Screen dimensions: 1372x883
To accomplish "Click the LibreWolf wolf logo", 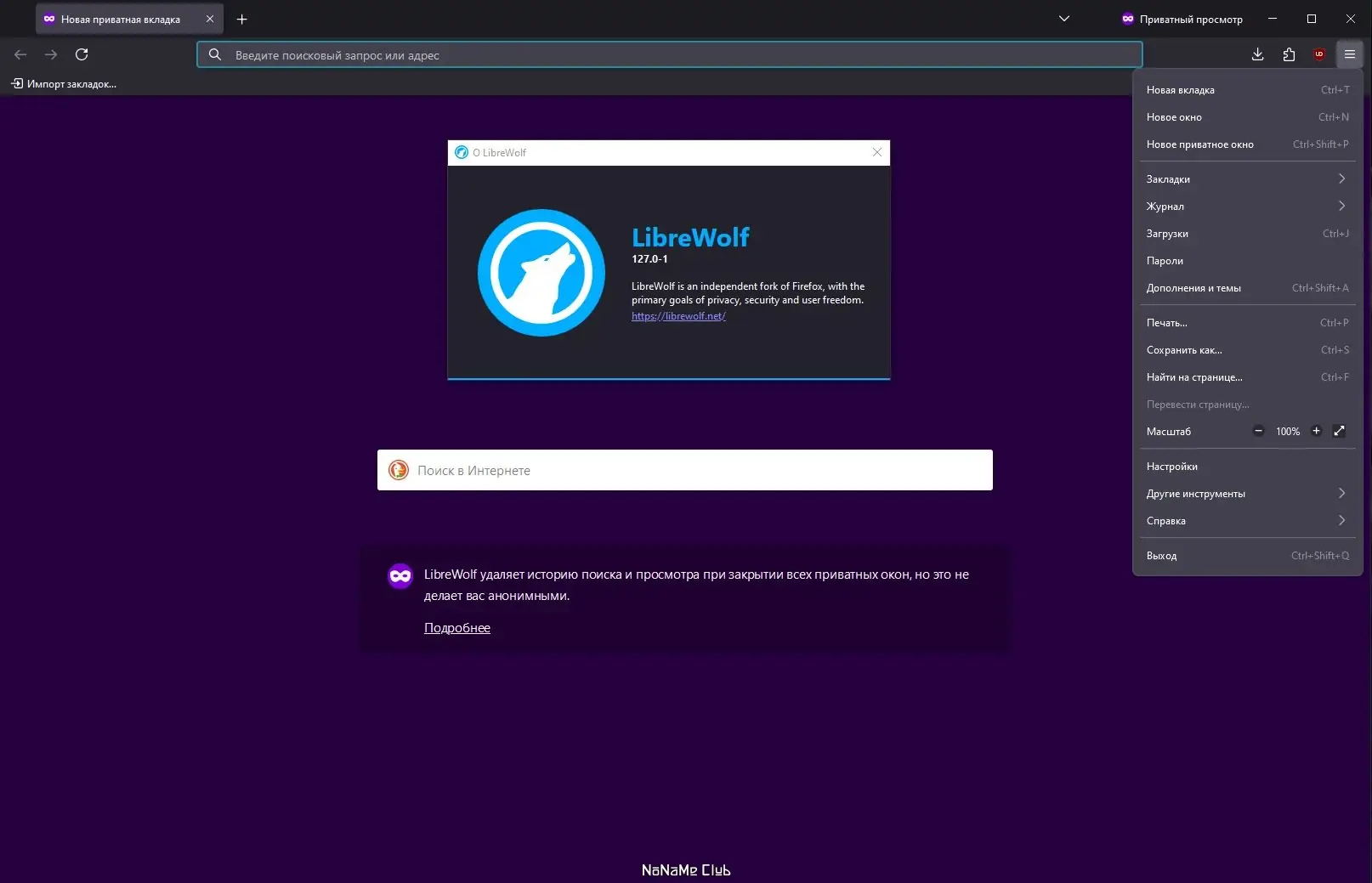I will tap(541, 273).
